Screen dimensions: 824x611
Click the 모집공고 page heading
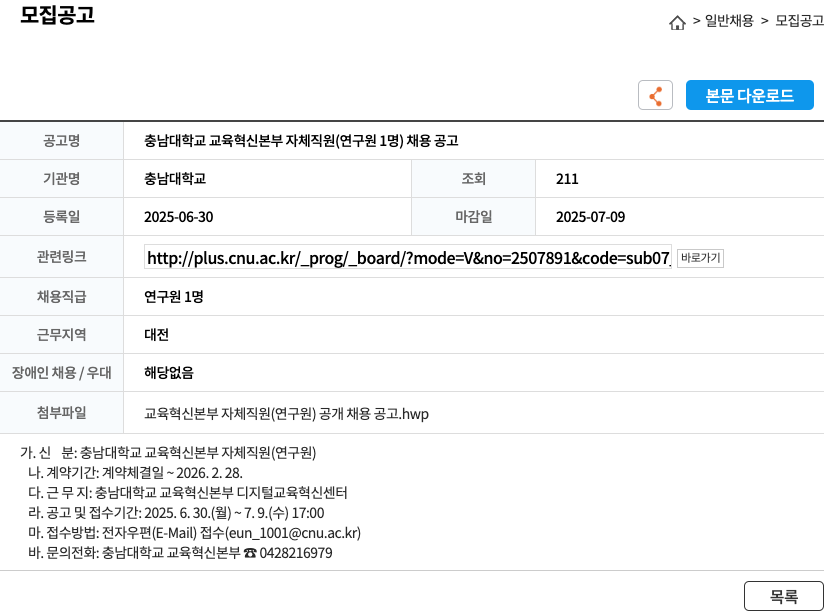click(x=57, y=14)
